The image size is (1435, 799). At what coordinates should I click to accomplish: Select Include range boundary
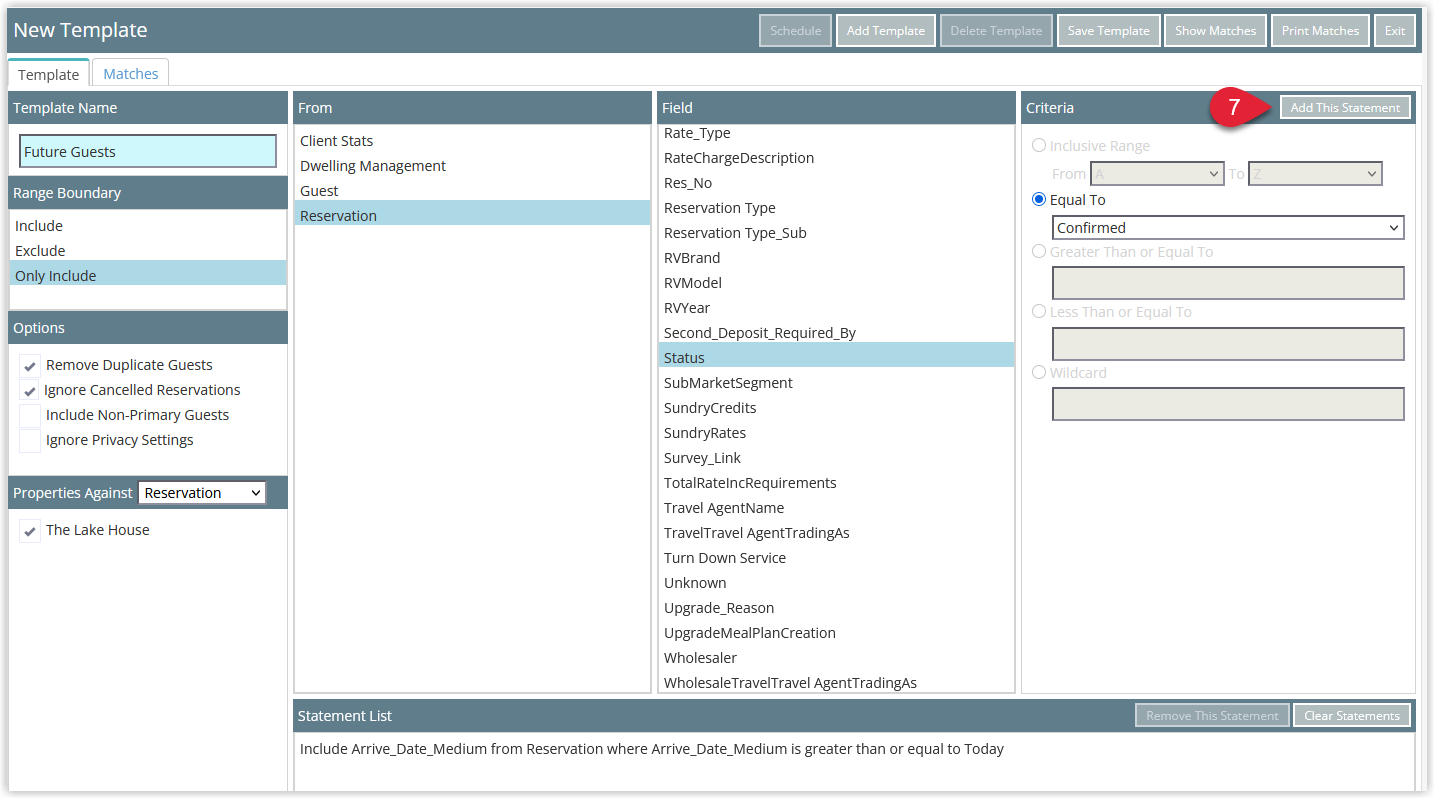[148, 226]
